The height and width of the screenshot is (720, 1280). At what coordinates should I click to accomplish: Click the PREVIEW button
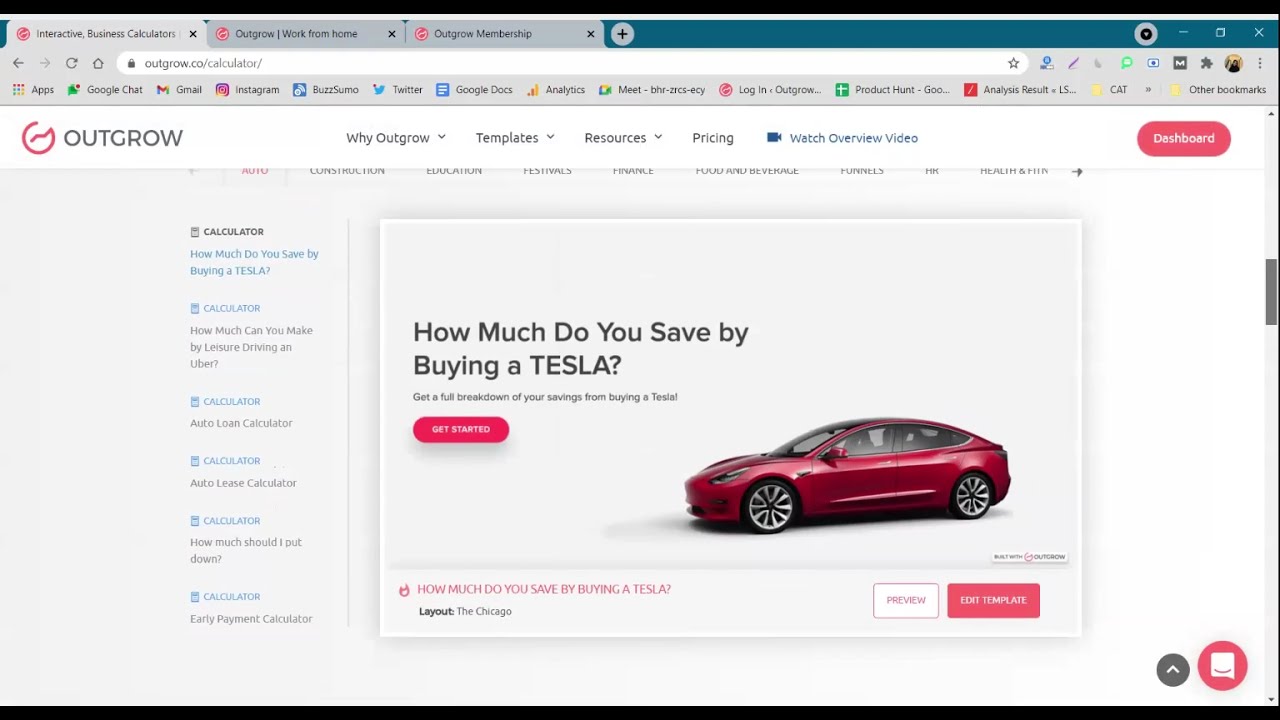(x=906, y=600)
